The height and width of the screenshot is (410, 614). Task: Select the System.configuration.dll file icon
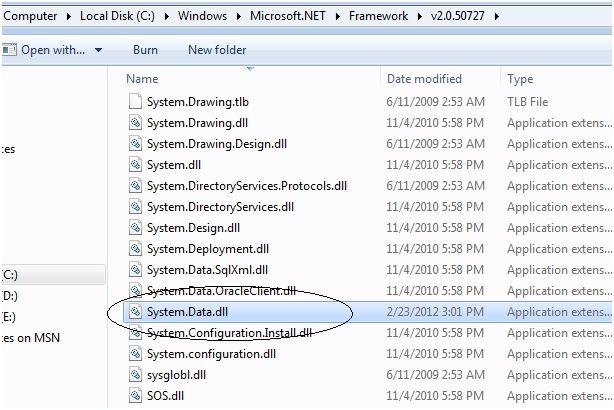pos(136,354)
